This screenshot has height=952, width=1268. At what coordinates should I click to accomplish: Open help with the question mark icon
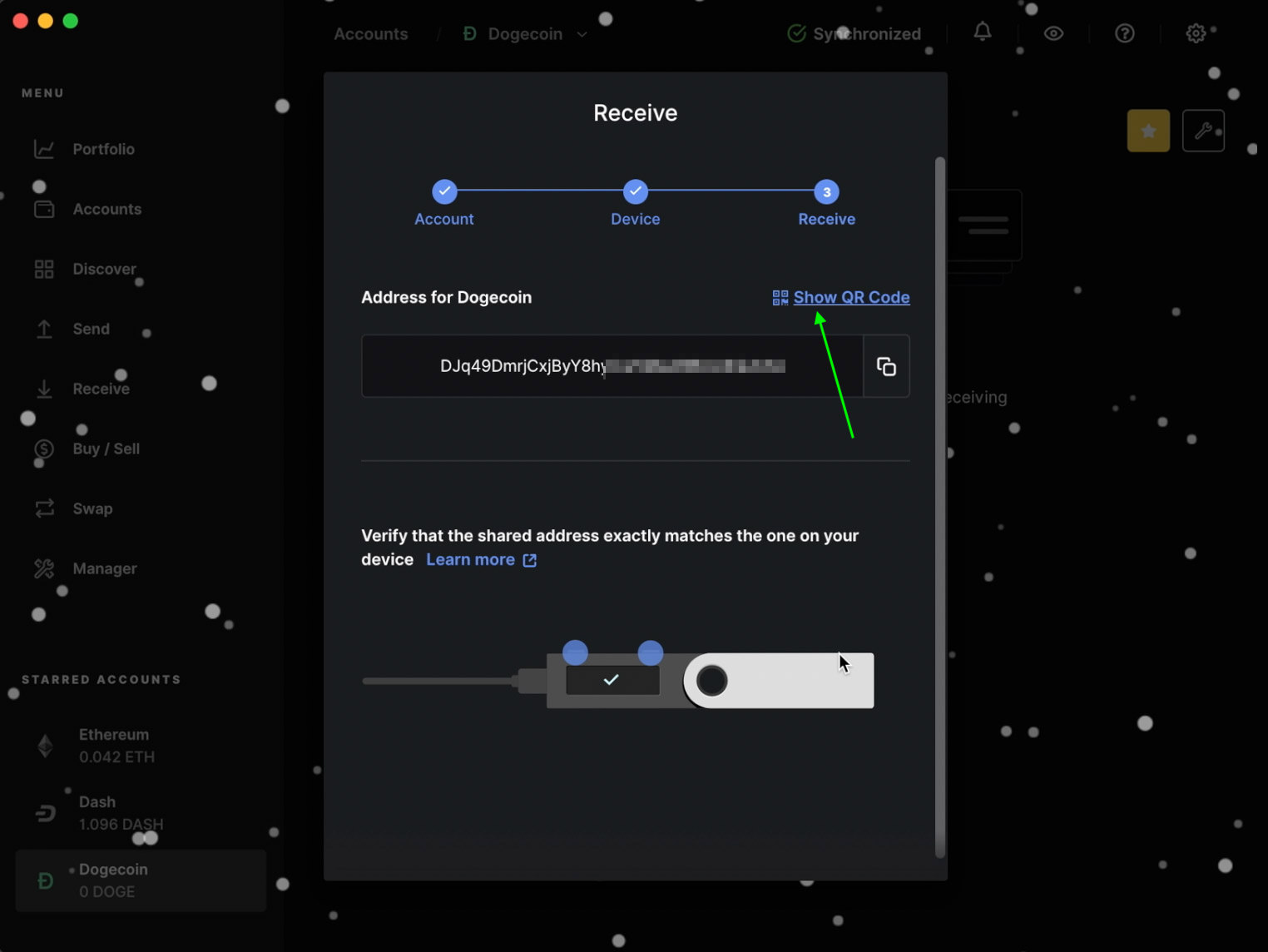(x=1125, y=34)
